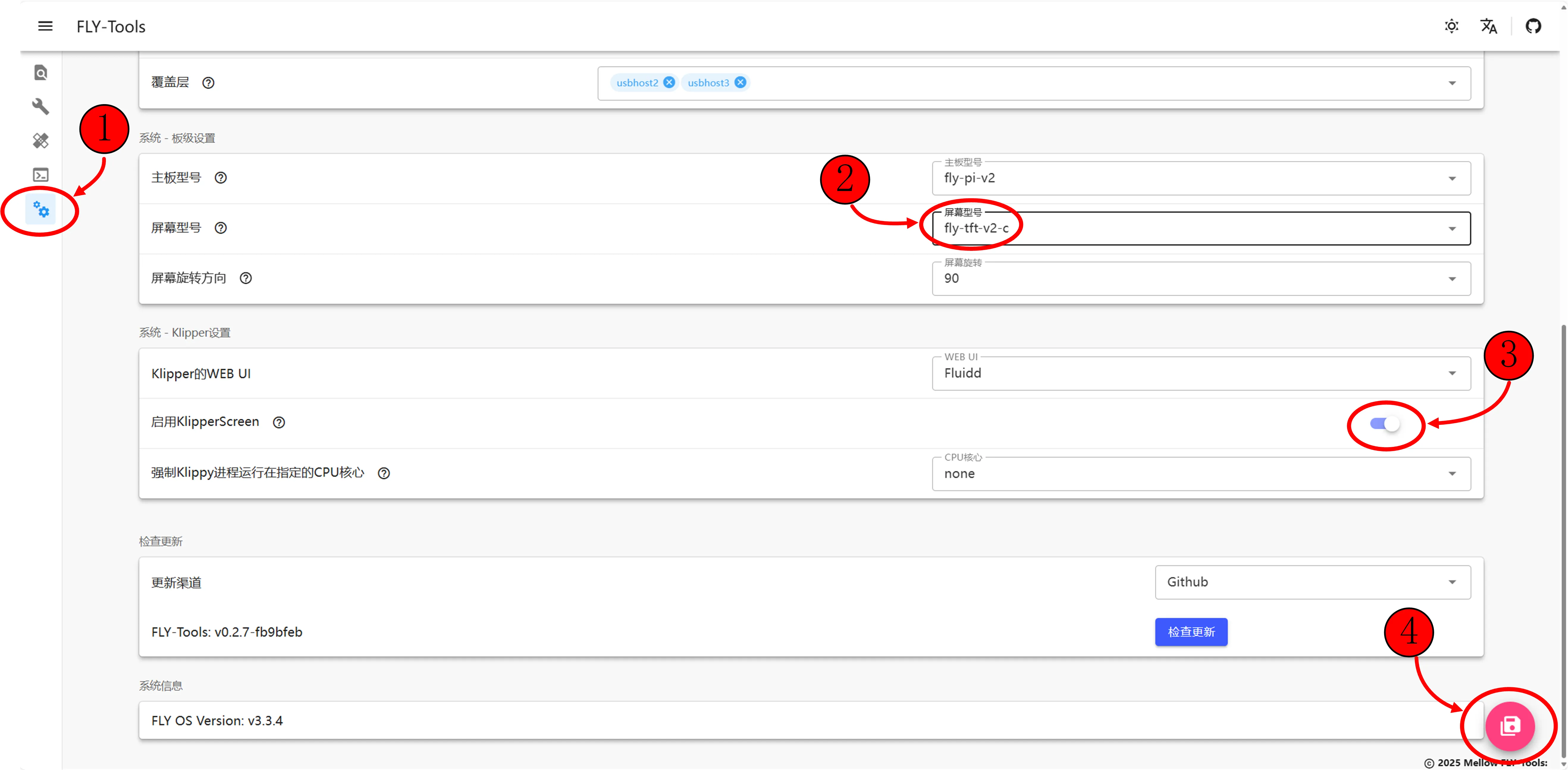Remove the usbhost3 overlay chip
1568x770 pixels.
coord(740,83)
